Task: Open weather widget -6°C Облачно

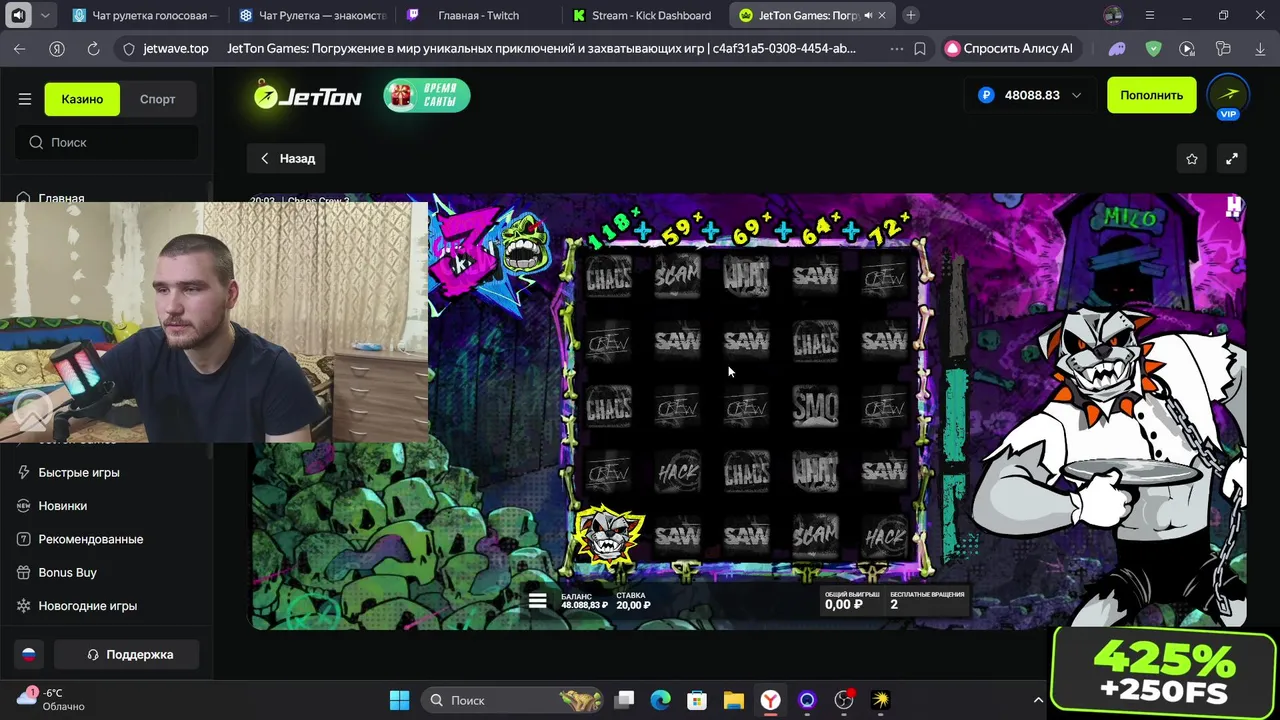Action: pyautogui.click(x=52, y=700)
